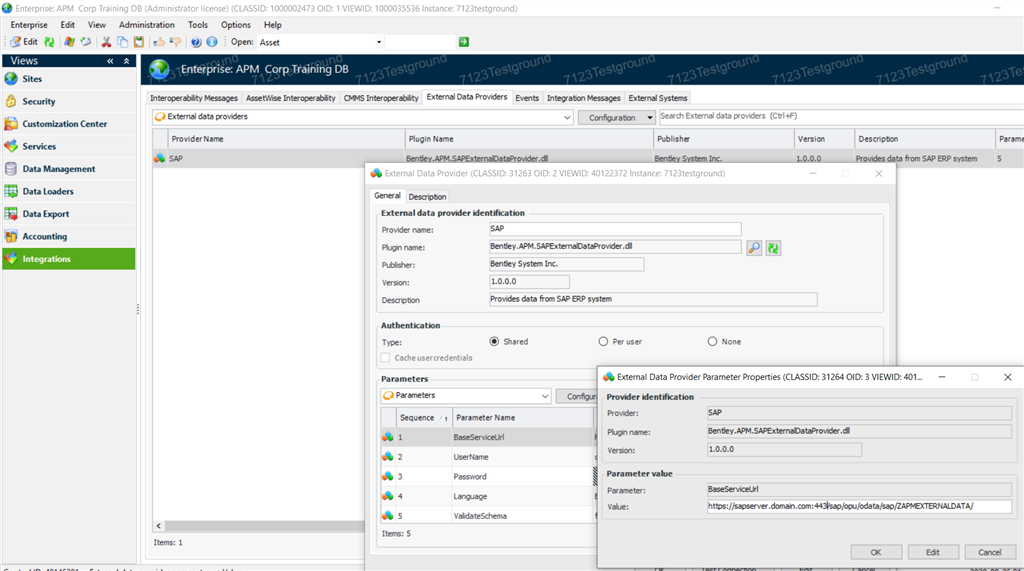The image size is (1024, 571).
Task: Click the thumbs-down icon in toolbar
Action: pos(175,42)
